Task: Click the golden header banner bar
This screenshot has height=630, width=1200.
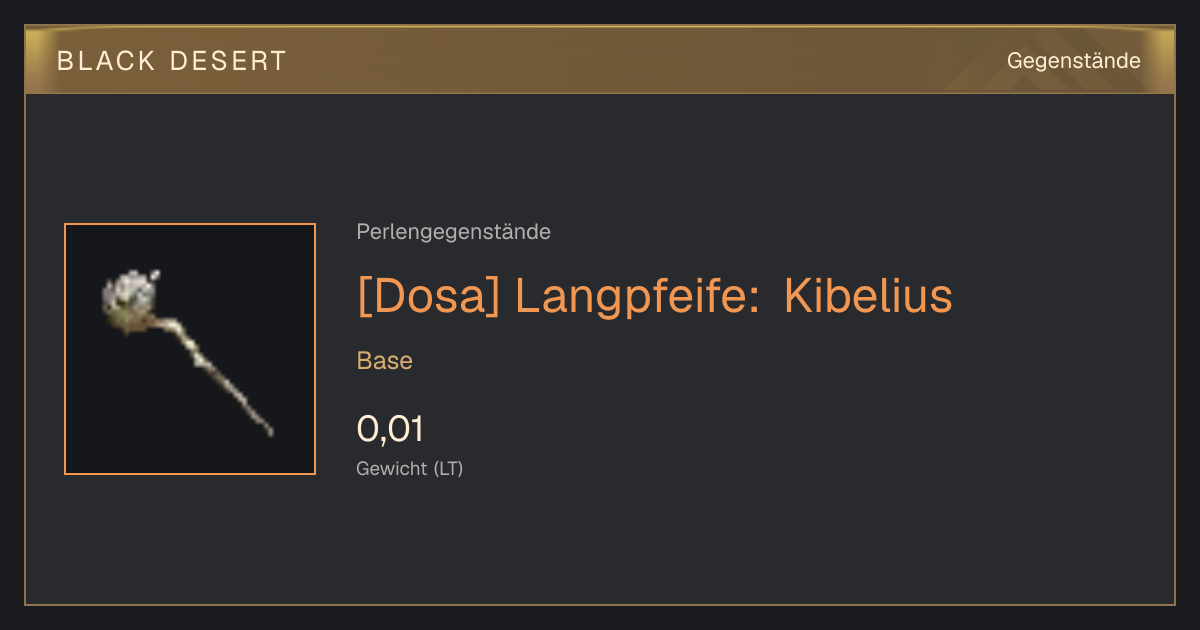Action: (600, 60)
